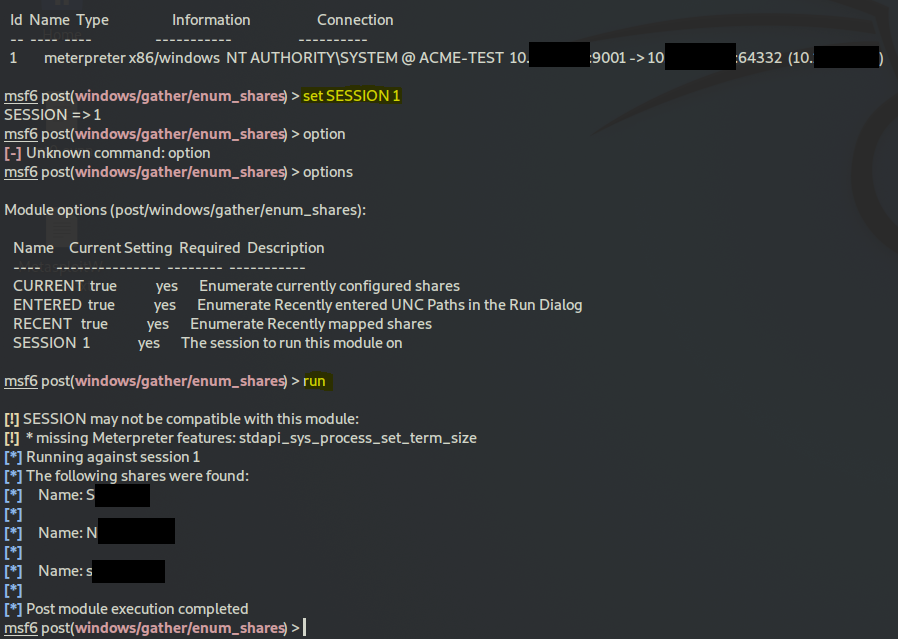Image resolution: width=898 pixels, height=639 pixels.
Task: Click the highlighted 'run' command
Action: 314,381
